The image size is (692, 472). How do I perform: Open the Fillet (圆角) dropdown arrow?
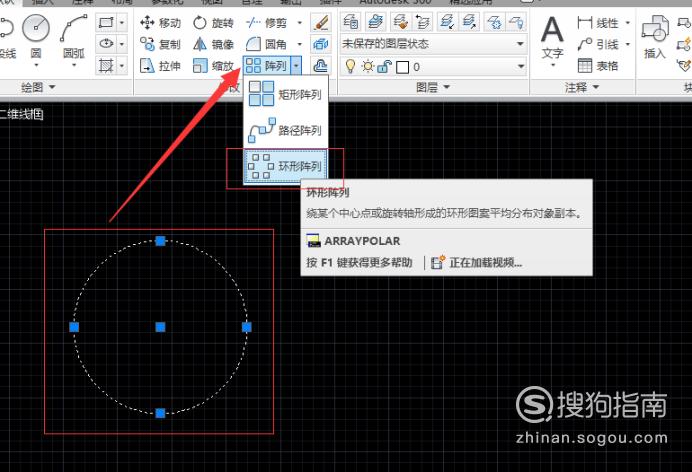coord(300,44)
